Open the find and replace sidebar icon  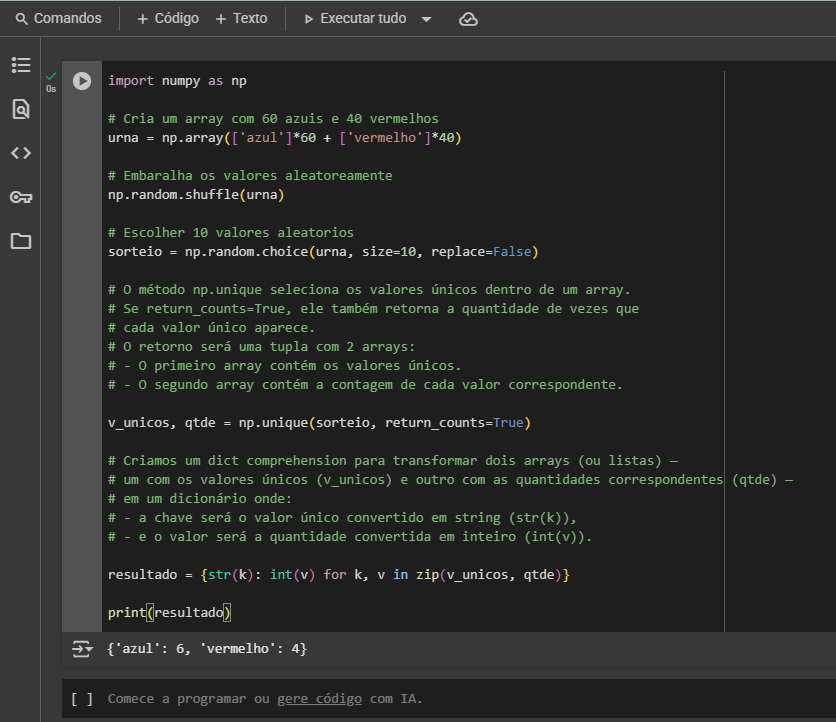(21, 109)
